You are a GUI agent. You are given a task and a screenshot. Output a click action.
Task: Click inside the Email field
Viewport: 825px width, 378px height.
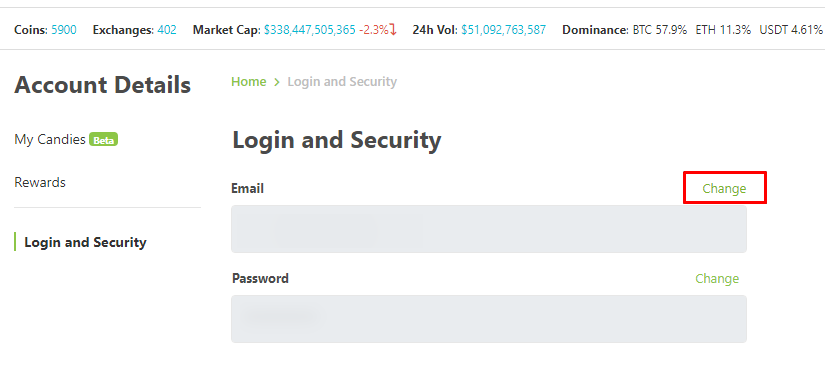(x=489, y=229)
